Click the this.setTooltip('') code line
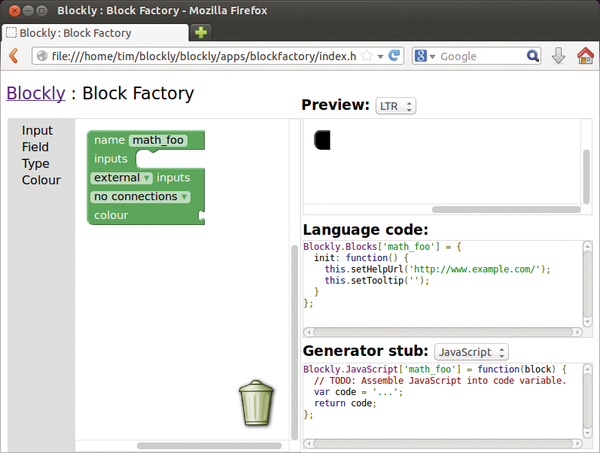 tap(377, 281)
